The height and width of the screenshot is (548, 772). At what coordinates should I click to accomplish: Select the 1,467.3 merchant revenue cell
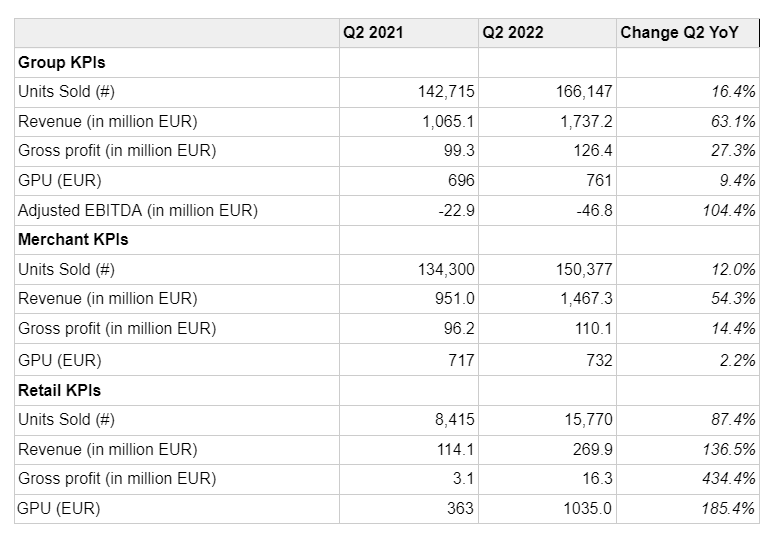[587, 299]
